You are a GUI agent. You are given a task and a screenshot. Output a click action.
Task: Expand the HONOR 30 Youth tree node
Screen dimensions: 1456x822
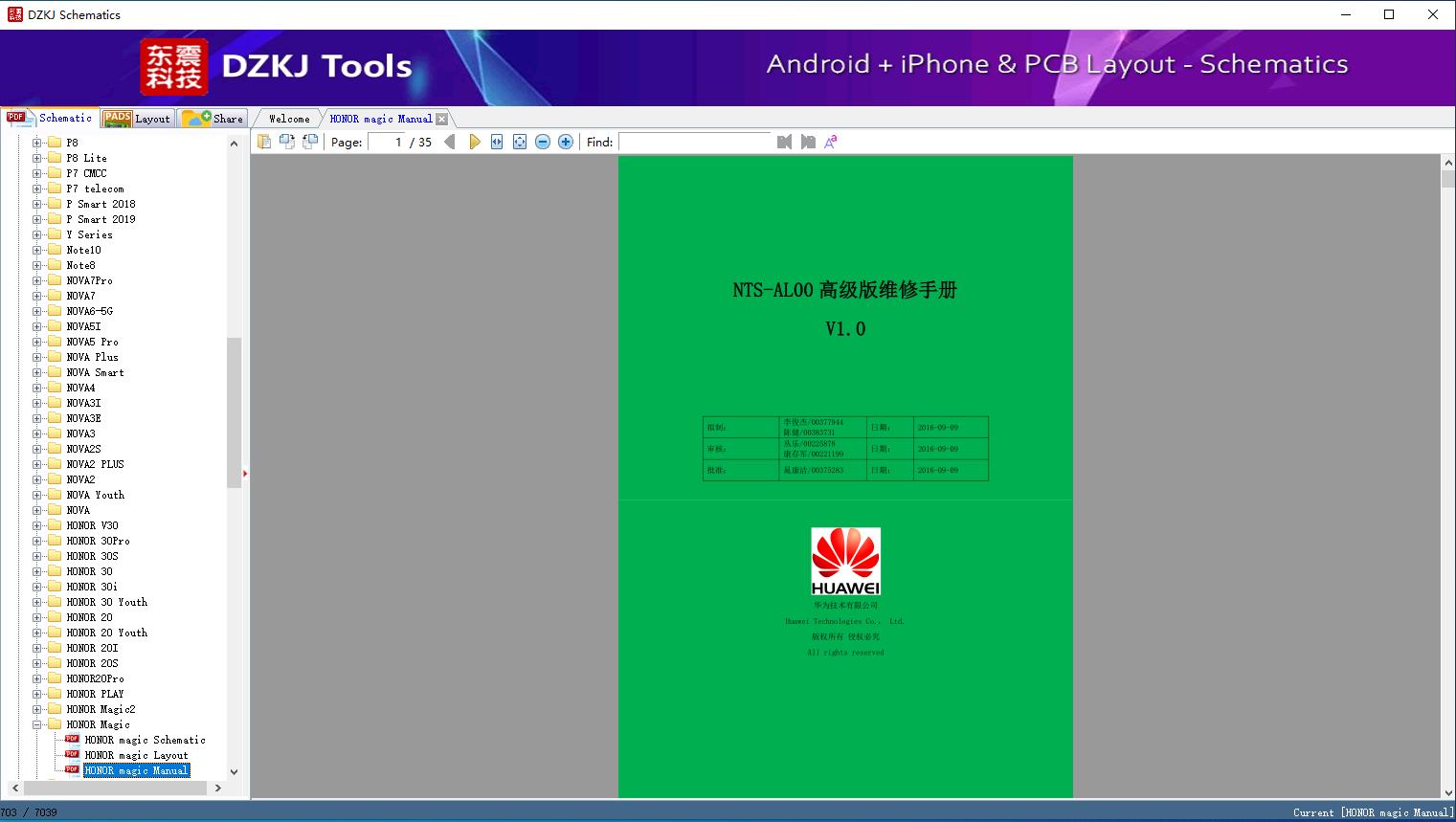pos(37,602)
